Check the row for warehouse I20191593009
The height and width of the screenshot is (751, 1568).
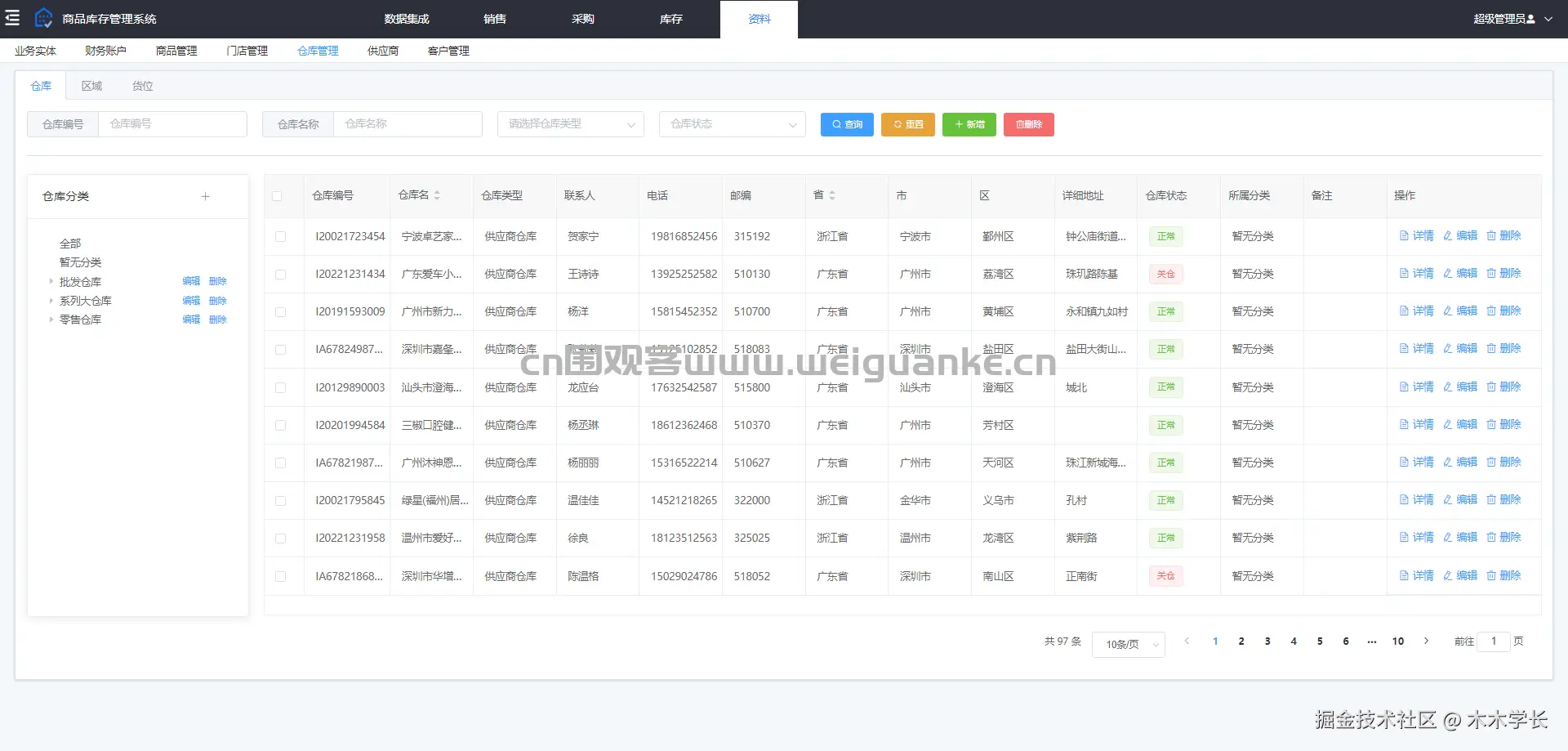[x=280, y=311]
